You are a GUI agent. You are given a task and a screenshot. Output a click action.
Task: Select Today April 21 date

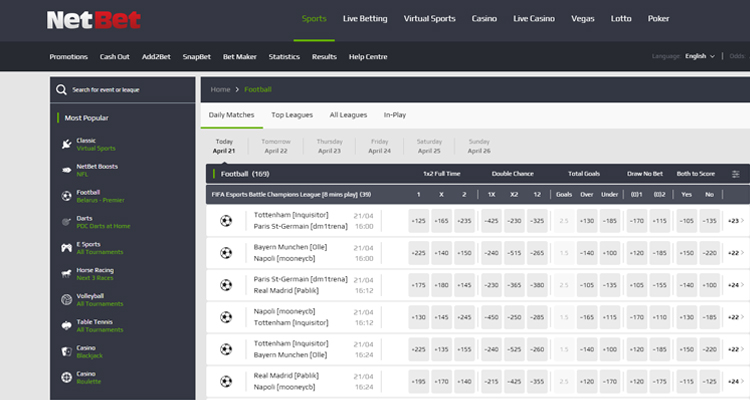224,146
